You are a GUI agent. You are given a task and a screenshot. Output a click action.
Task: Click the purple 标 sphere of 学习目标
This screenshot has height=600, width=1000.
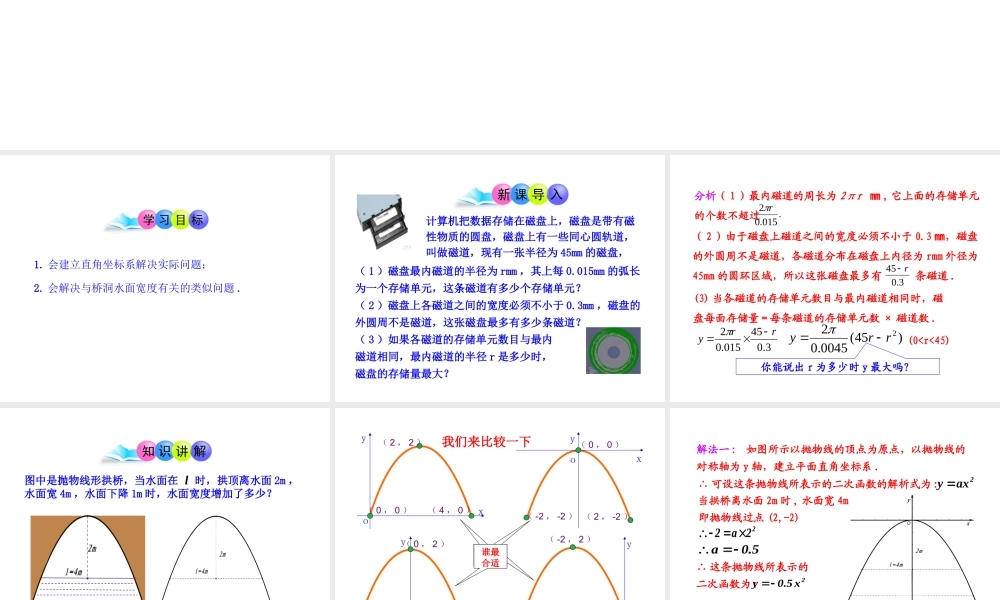200,219
